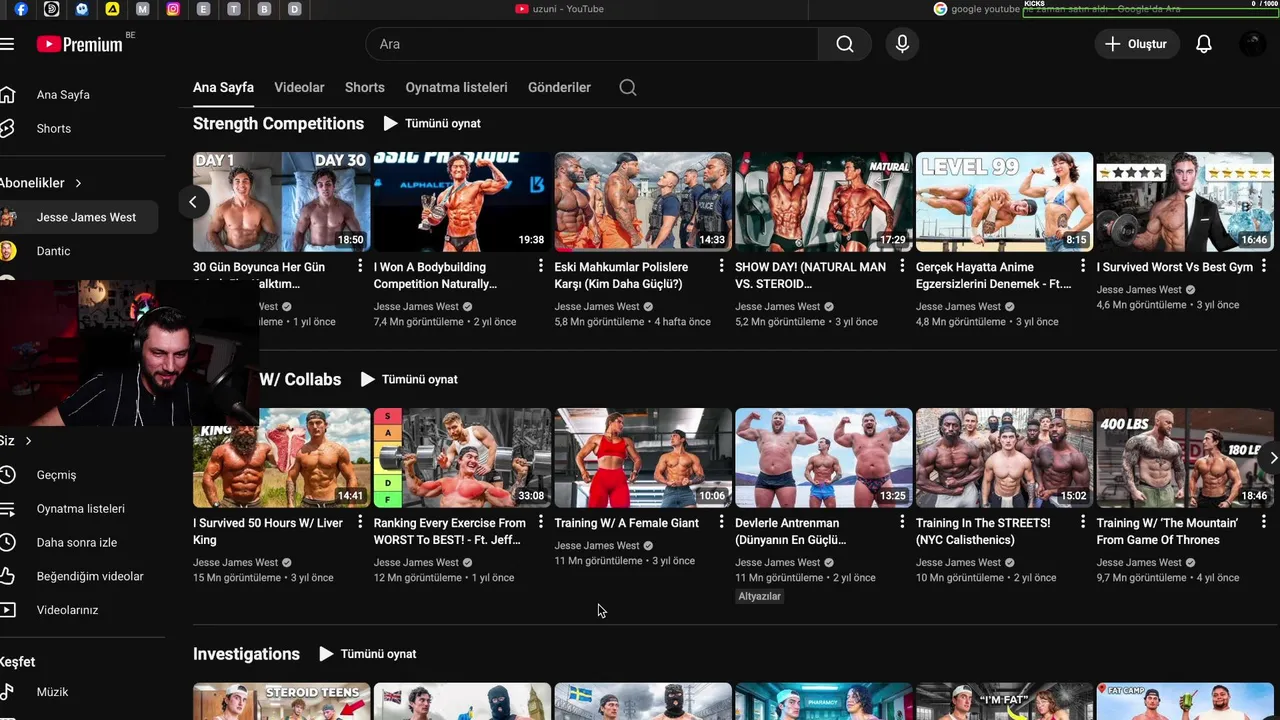Screen dimensions: 1280x720
Task: Click the Oluştur create button
Action: click(x=1136, y=44)
